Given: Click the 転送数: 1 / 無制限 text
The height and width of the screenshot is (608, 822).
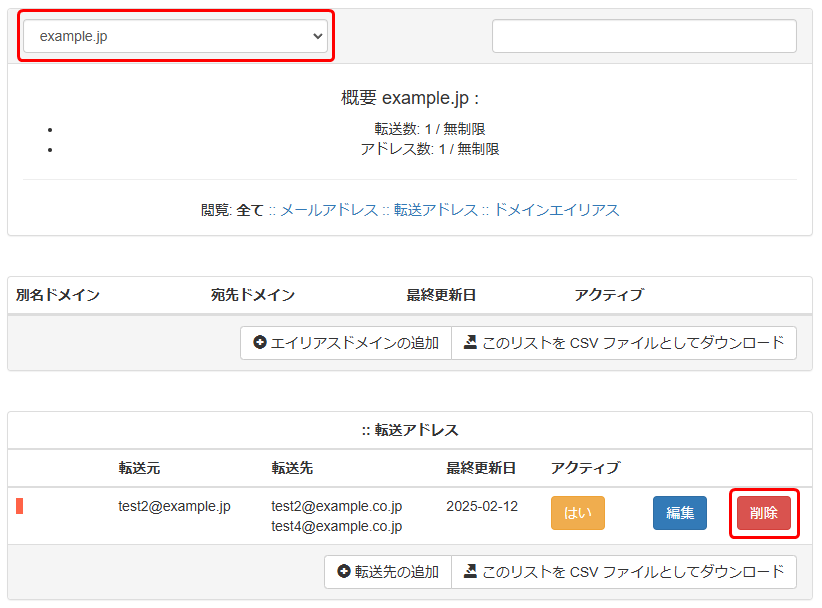Looking at the screenshot, I should 430,129.
